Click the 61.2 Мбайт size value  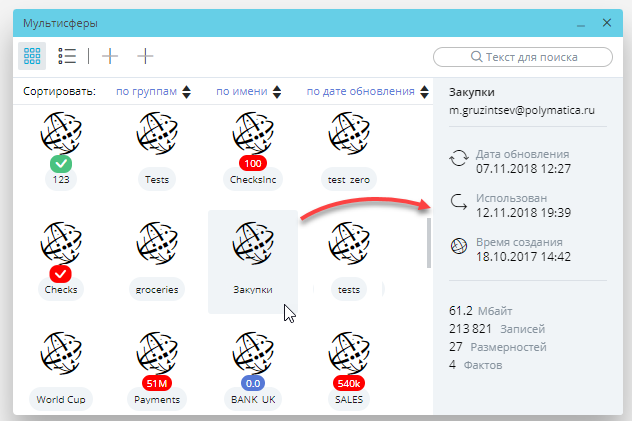click(x=480, y=311)
